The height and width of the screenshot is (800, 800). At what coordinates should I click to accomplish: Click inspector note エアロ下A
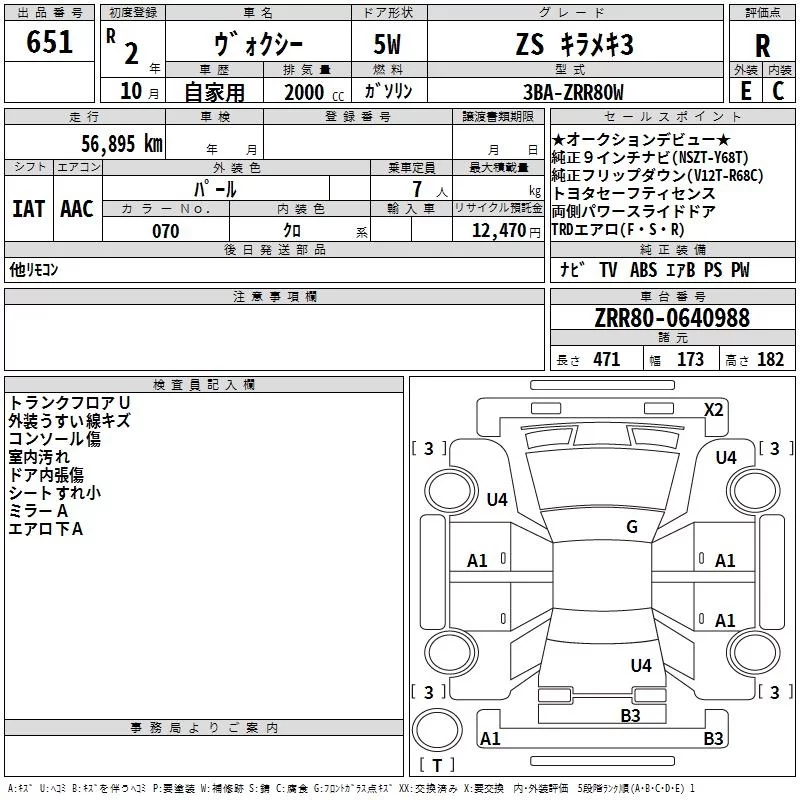[46, 529]
